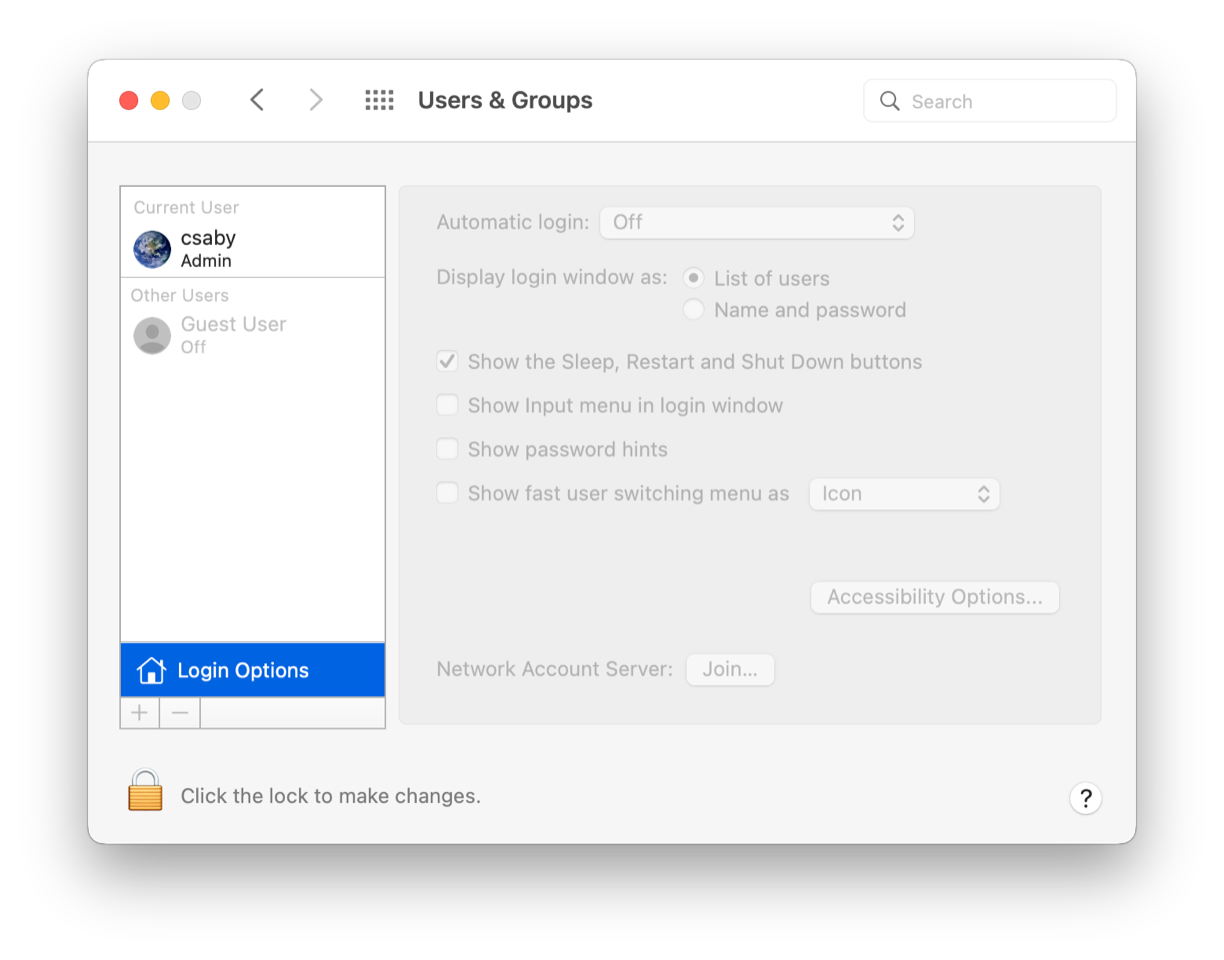Enable Show password hints checkbox
The width and height of the screenshot is (1224, 960).
[447, 450]
